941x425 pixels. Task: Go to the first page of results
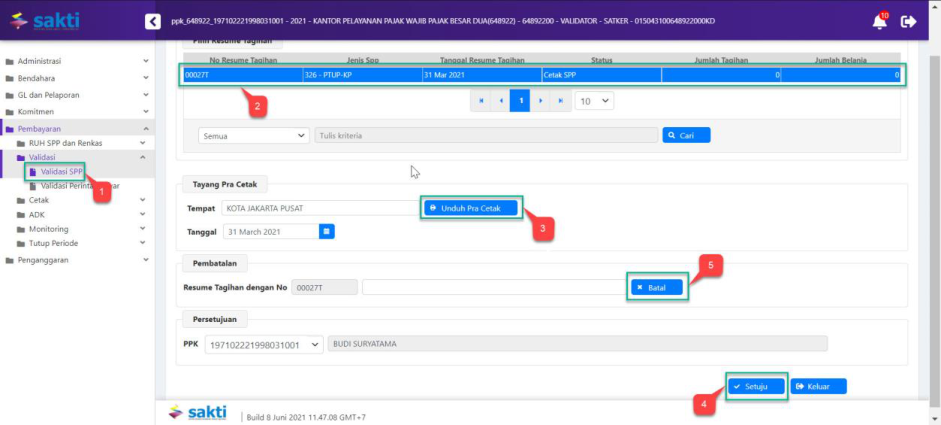pos(481,101)
